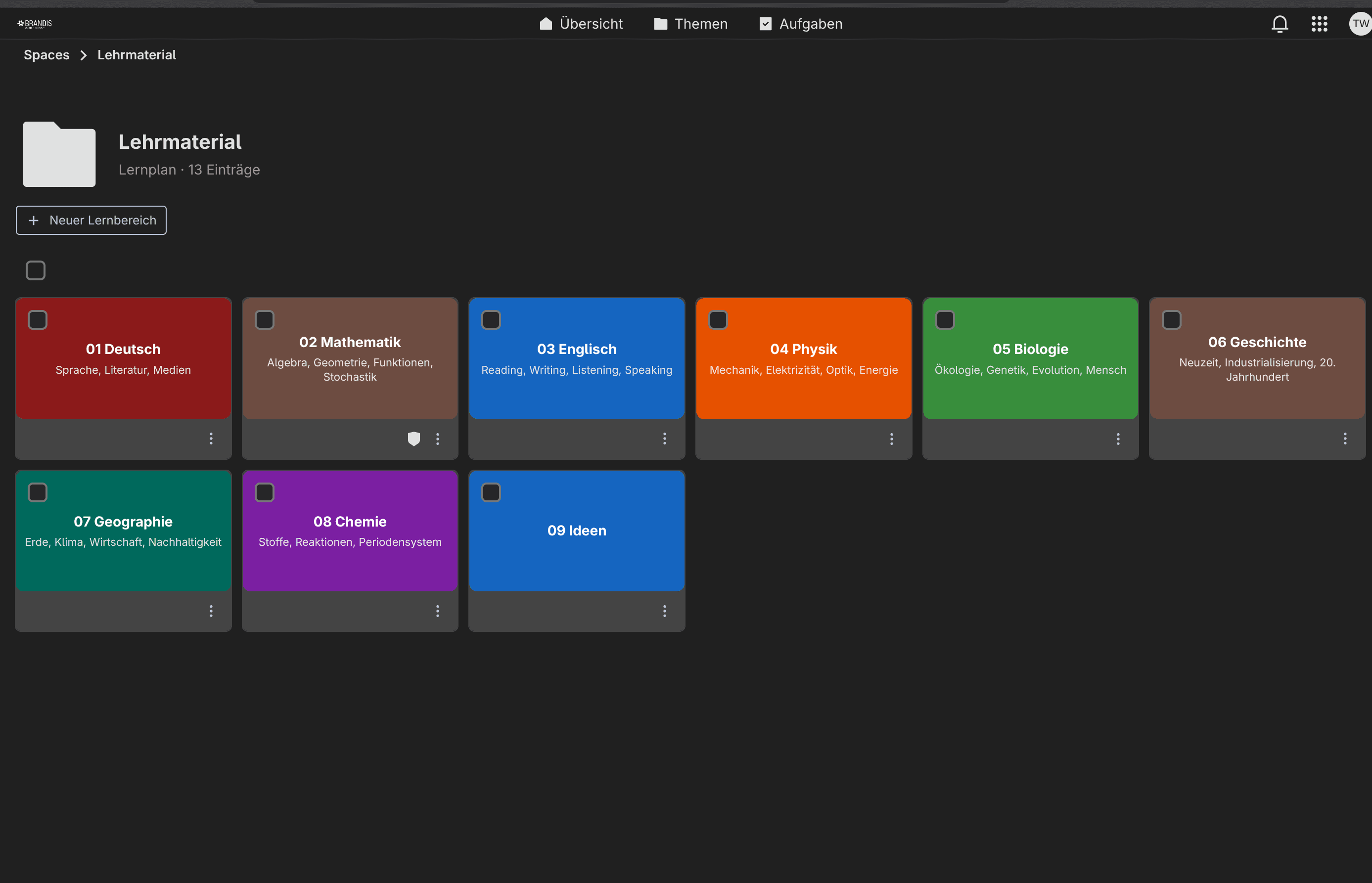Check the 02 Mathematik card checkbox
The width and height of the screenshot is (1372, 883).
[x=265, y=319]
